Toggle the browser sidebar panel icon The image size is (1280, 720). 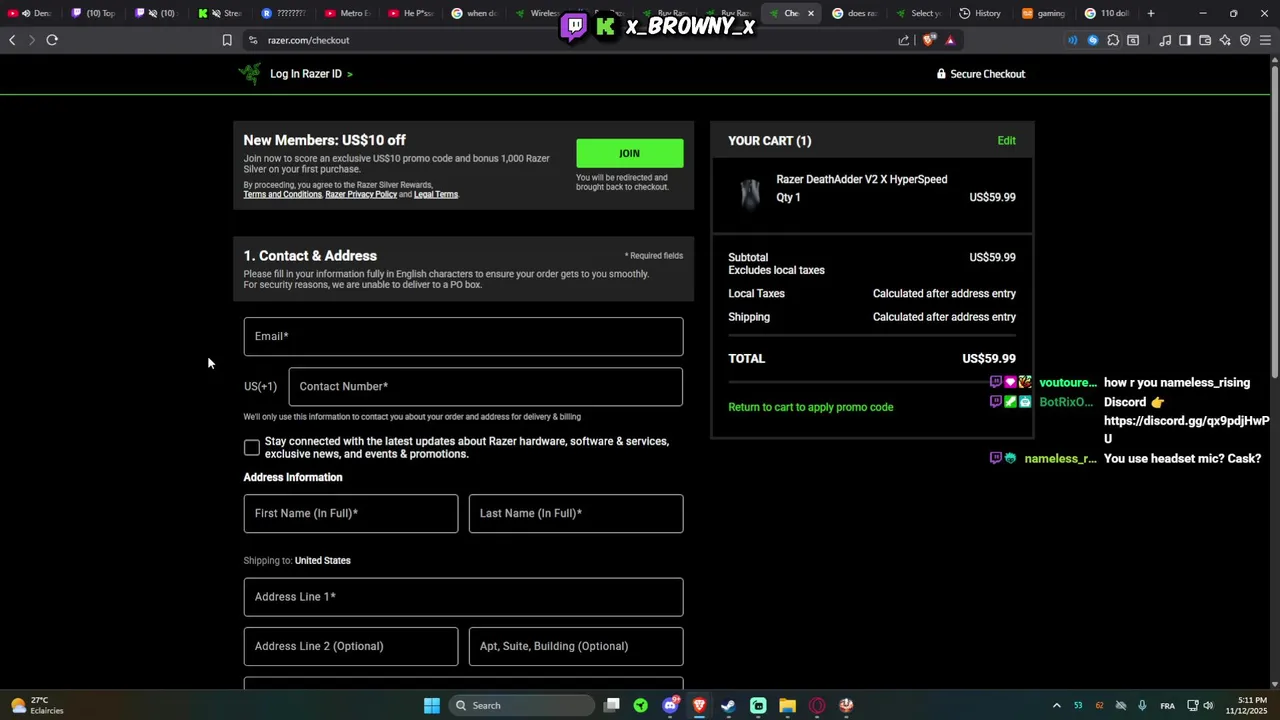(1185, 40)
